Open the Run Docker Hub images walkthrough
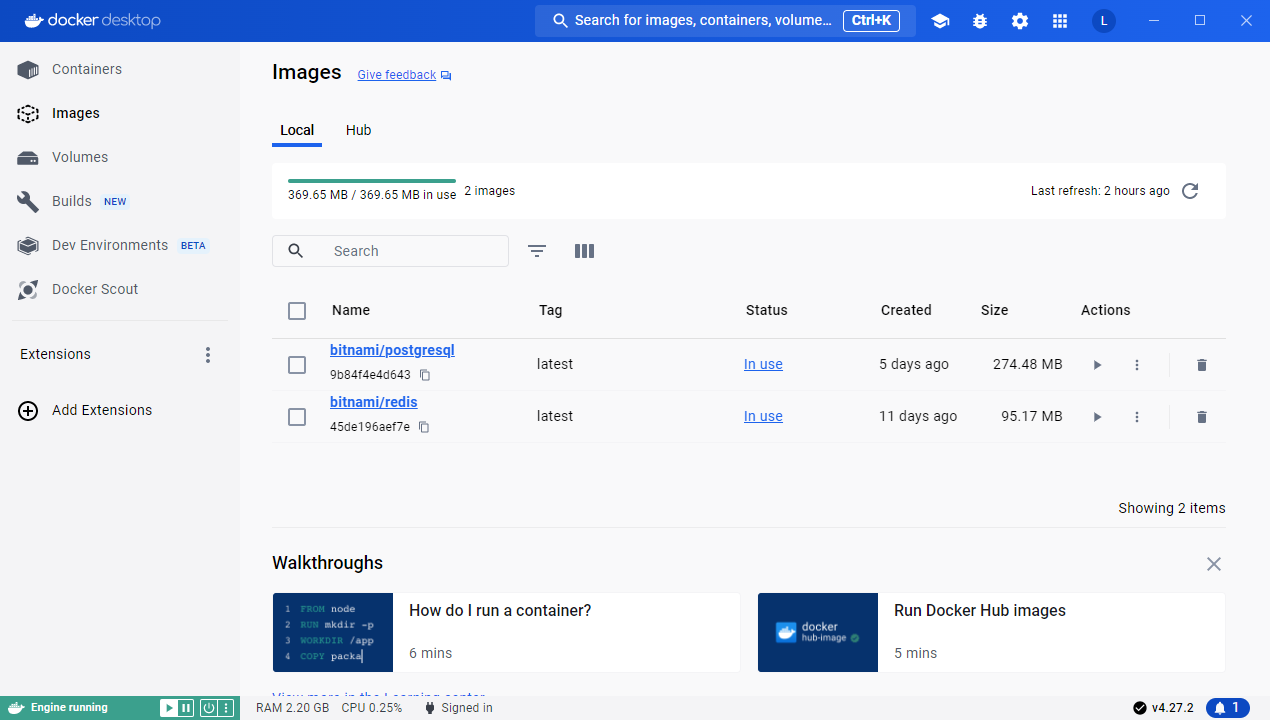Viewport: 1270px width, 720px height. pos(991,632)
